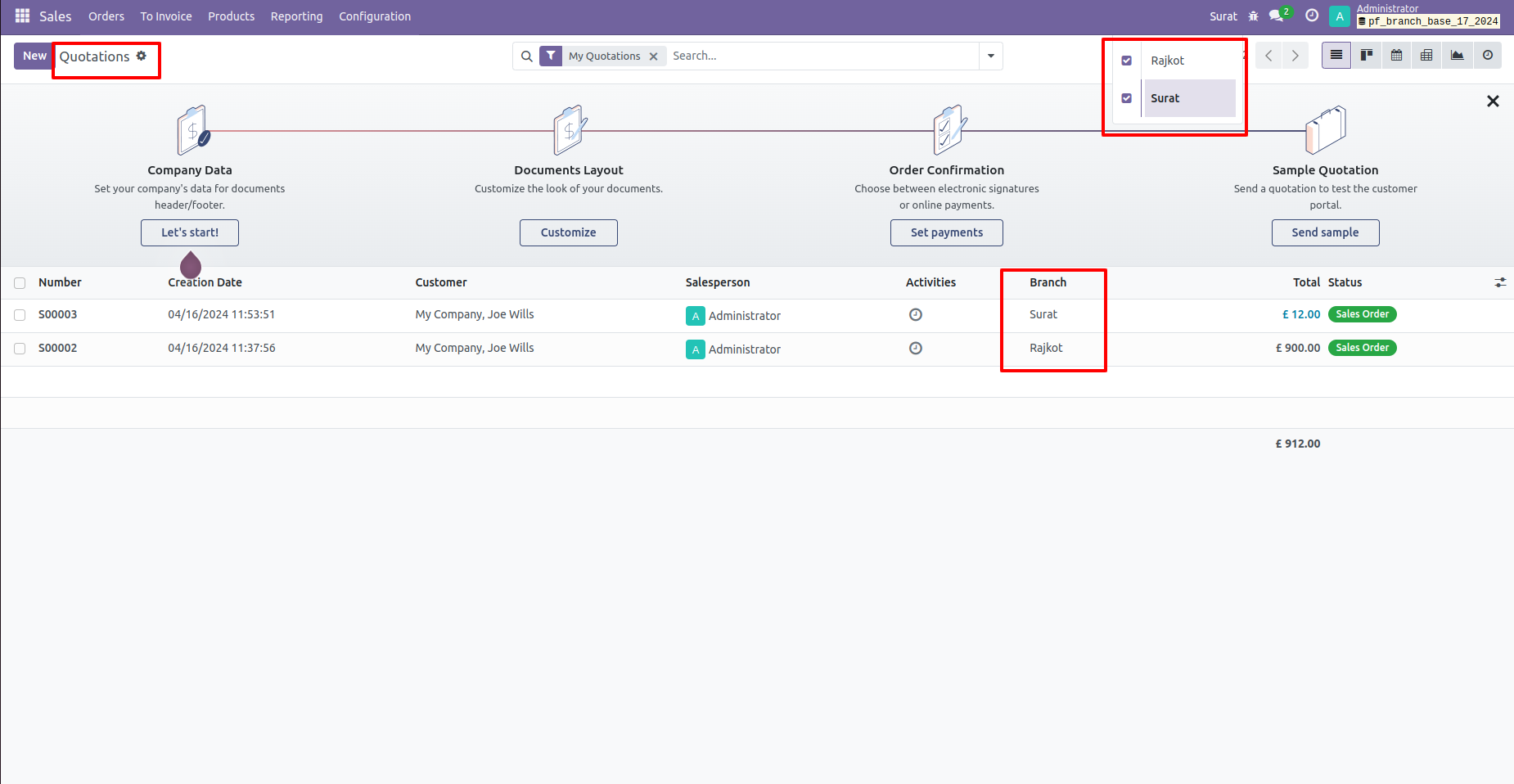The height and width of the screenshot is (784, 1514).
Task: Open the activities clock icon in top bar
Action: (x=1310, y=16)
